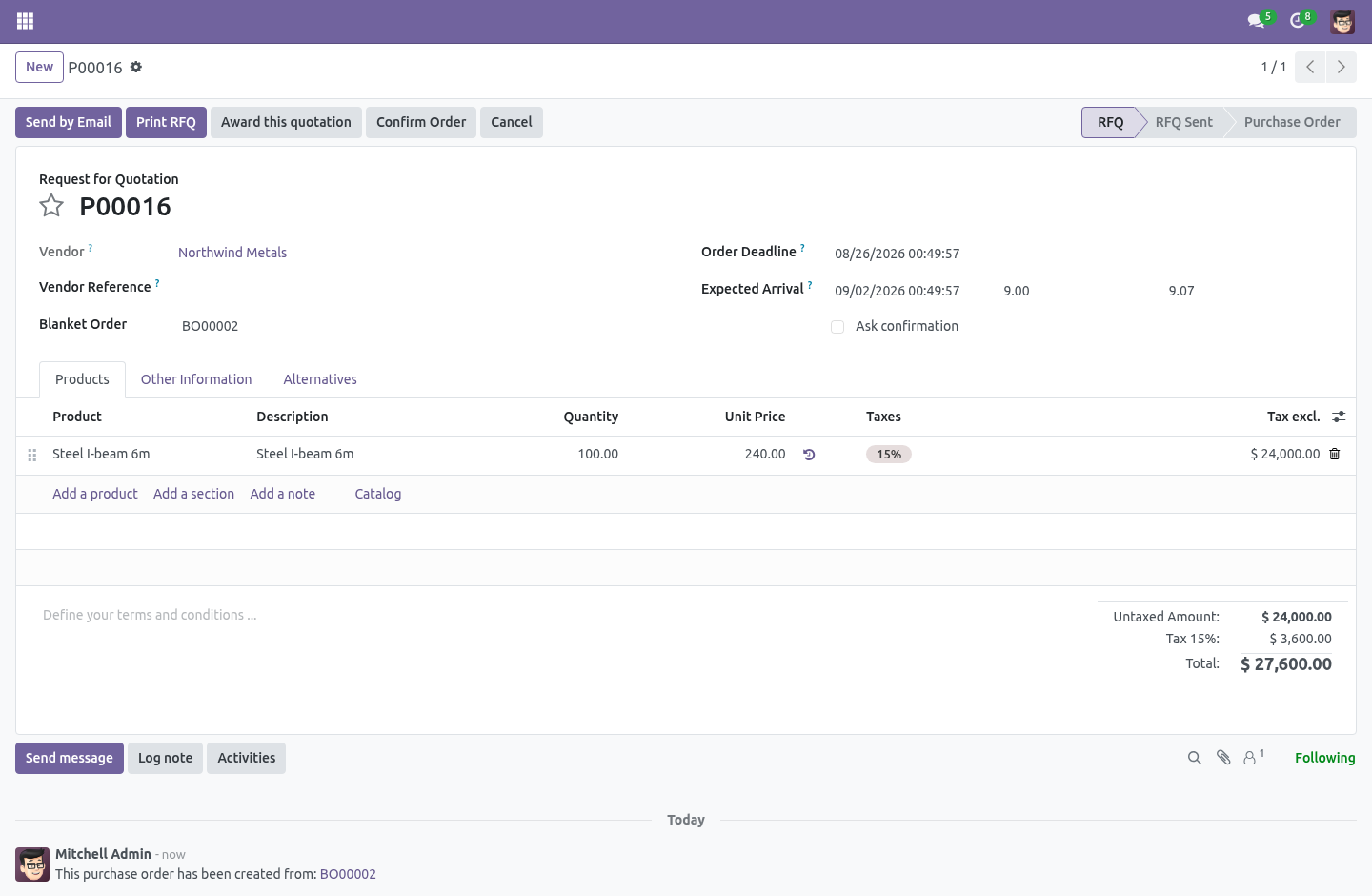The image size is (1372, 896).
Task: Search chatter messages with magnifier icon
Action: pos(1194,758)
